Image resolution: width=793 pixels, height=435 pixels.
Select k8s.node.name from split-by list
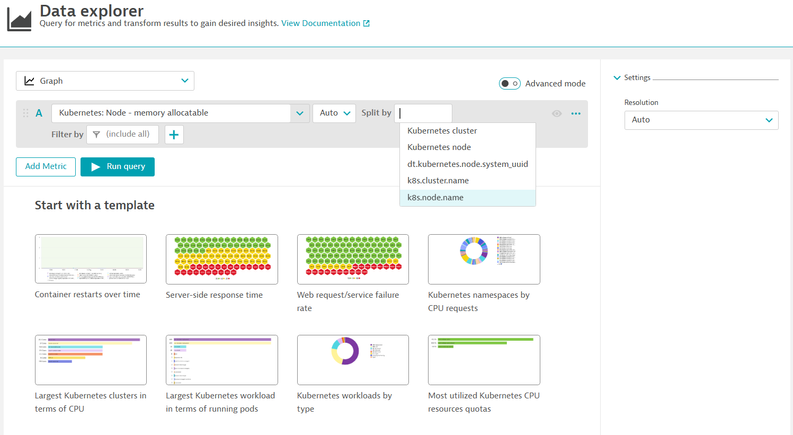[435, 198]
